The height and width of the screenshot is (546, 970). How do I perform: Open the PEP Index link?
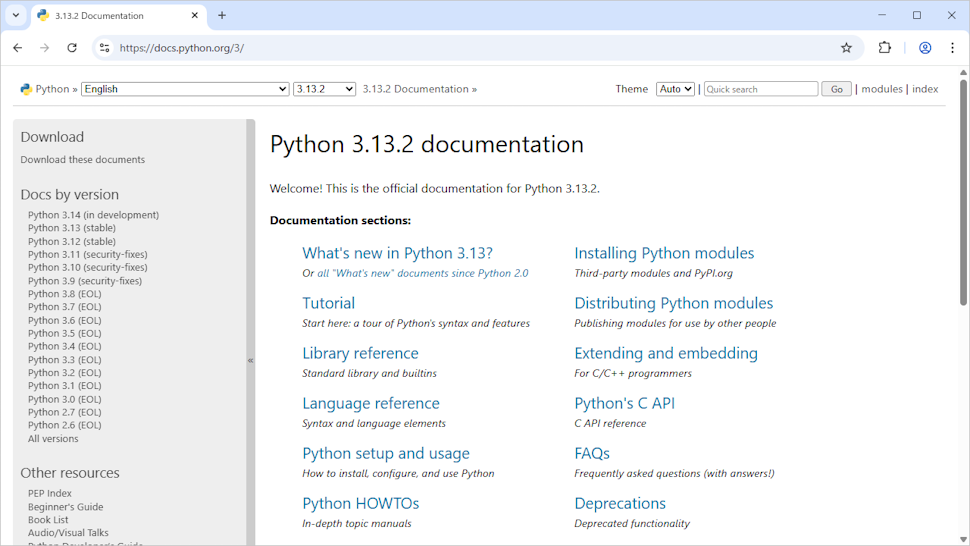[49, 493]
